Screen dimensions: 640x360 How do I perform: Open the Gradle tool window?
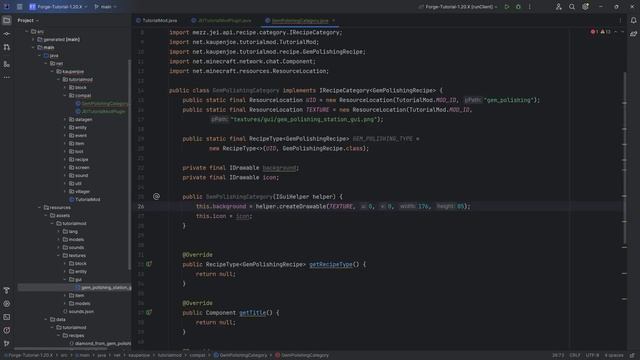pyautogui.click(x=633, y=34)
